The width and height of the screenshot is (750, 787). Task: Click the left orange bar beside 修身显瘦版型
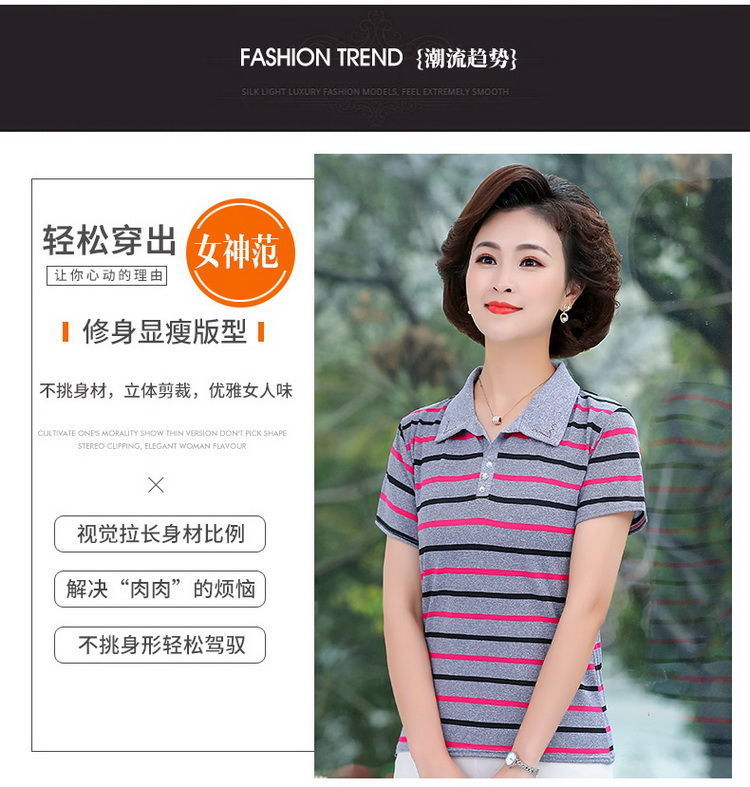(x=65, y=332)
